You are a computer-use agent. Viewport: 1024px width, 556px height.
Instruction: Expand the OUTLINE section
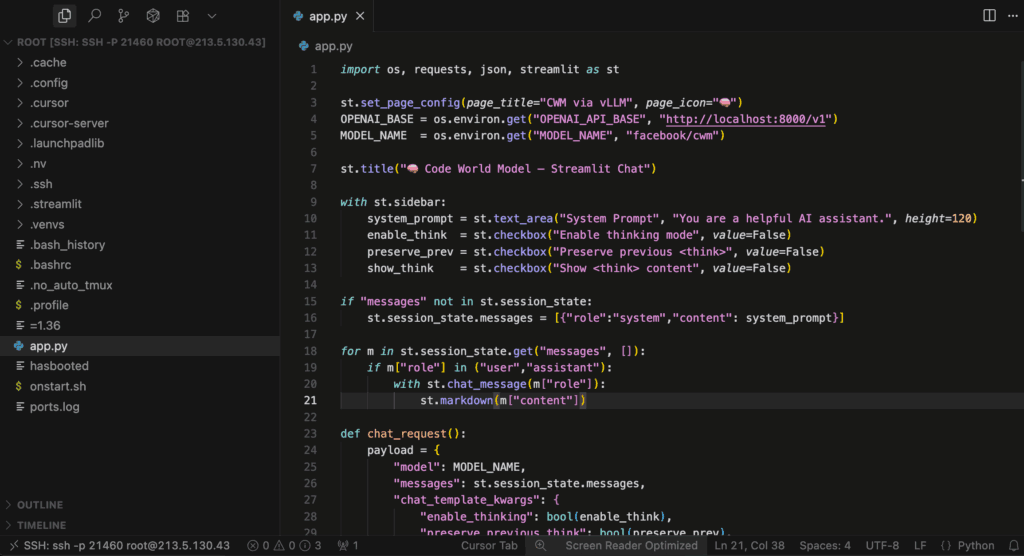(40, 505)
